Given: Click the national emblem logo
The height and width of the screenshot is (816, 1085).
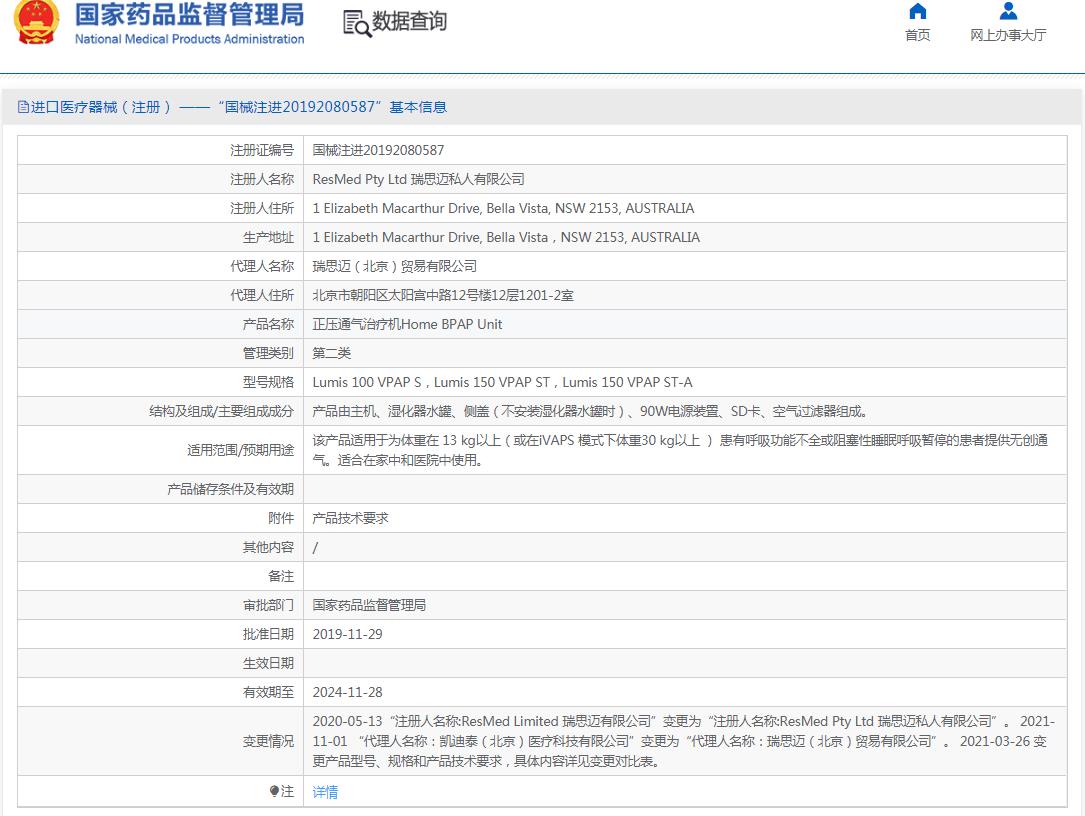Looking at the screenshot, I should pyautogui.click(x=37, y=23).
